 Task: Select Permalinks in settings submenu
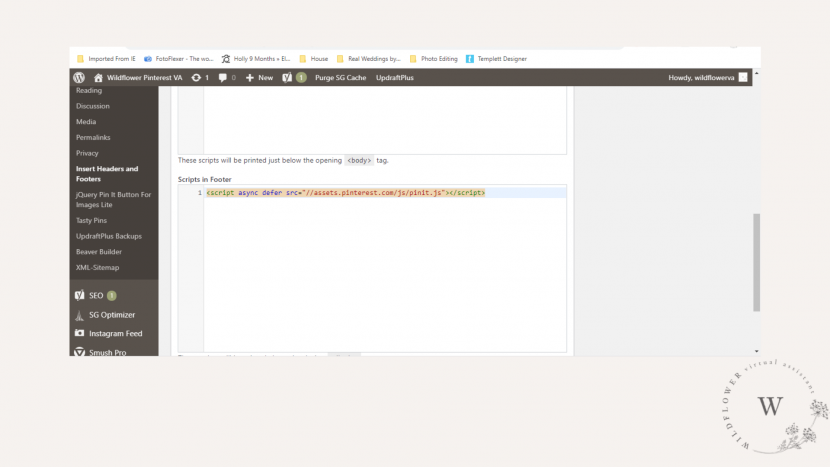point(93,137)
